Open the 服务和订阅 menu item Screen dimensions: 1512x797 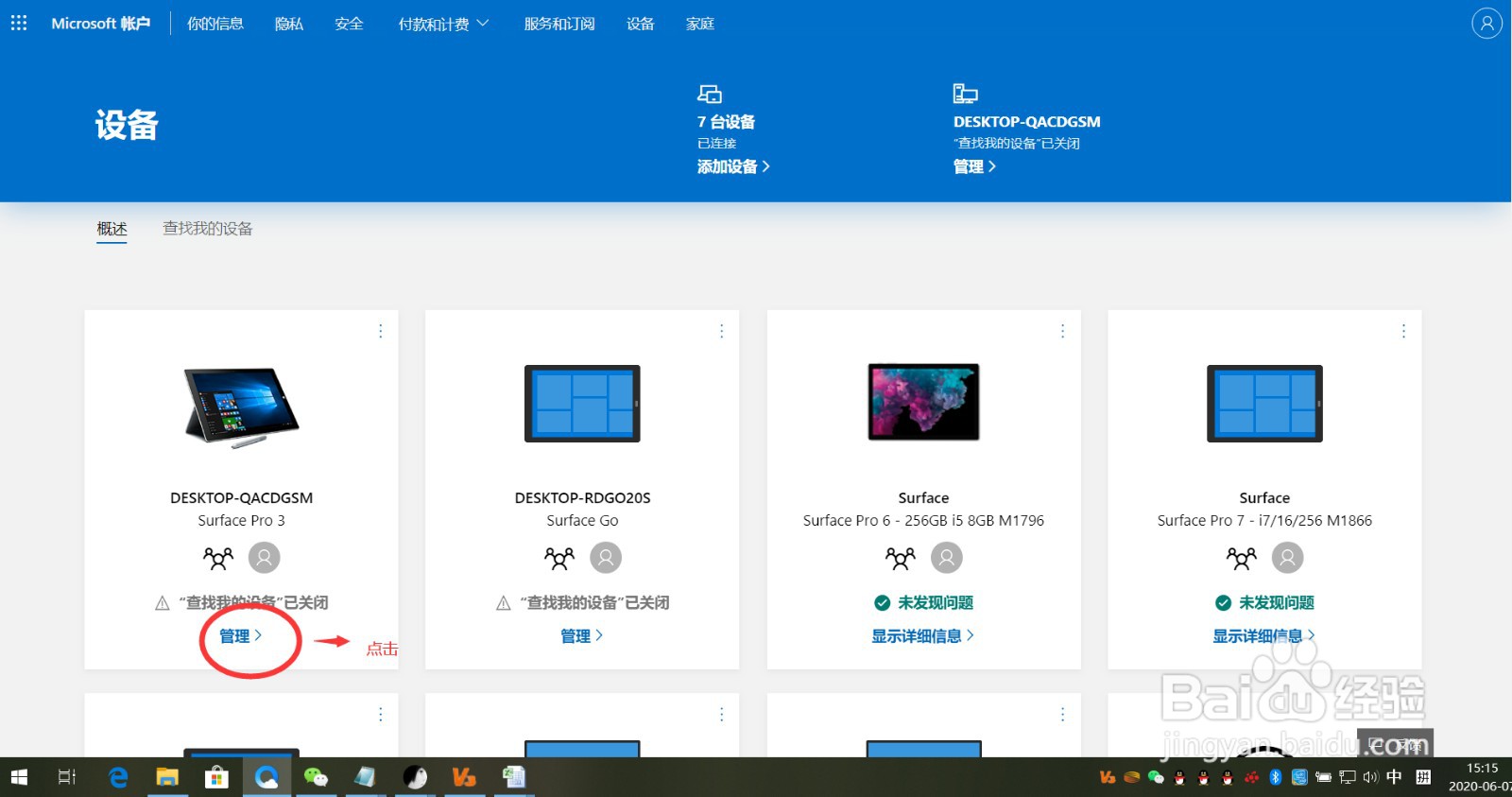coord(559,24)
